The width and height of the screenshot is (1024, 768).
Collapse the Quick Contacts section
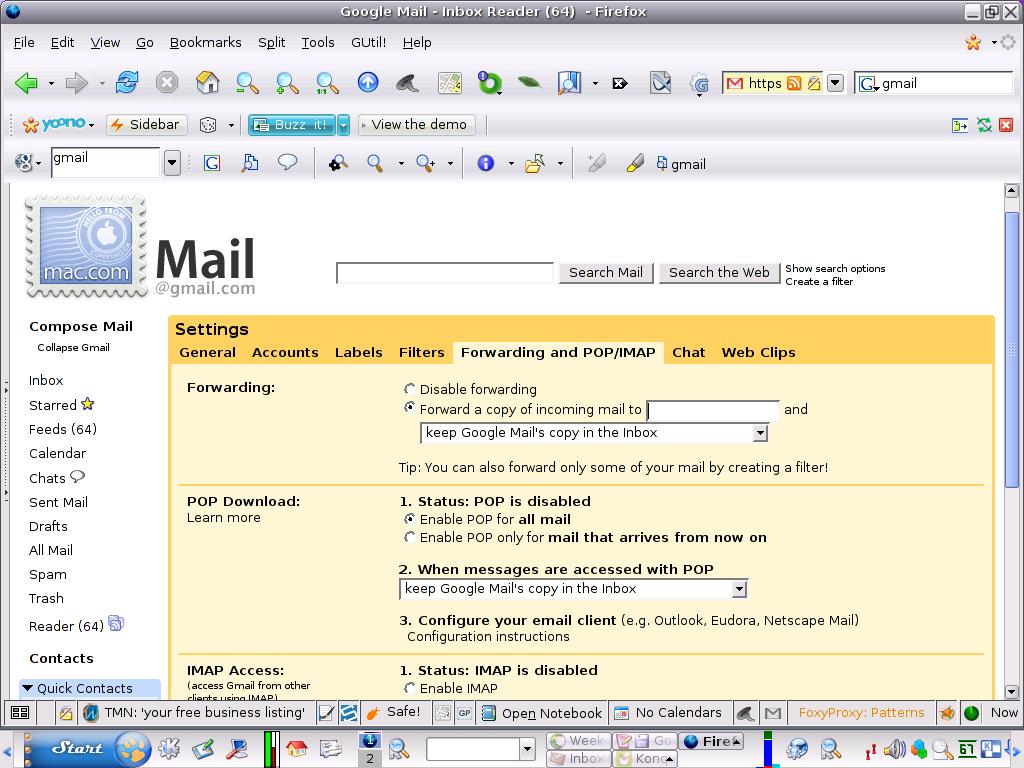[27, 688]
